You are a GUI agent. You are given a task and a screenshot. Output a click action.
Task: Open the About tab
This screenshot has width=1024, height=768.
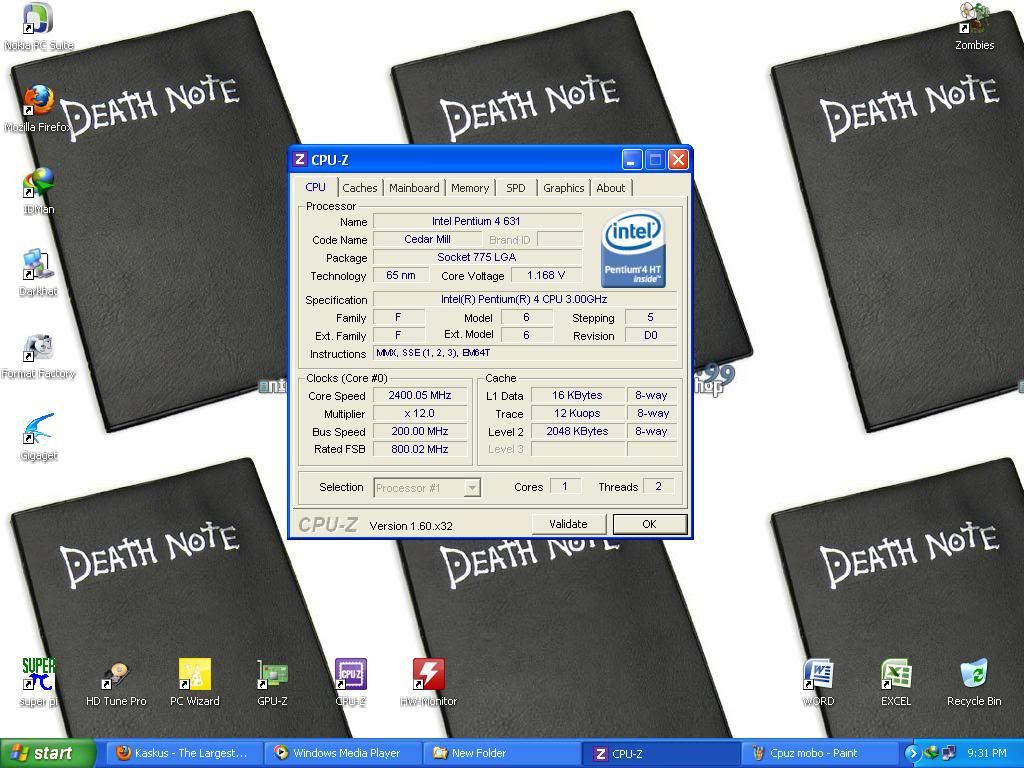(611, 188)
